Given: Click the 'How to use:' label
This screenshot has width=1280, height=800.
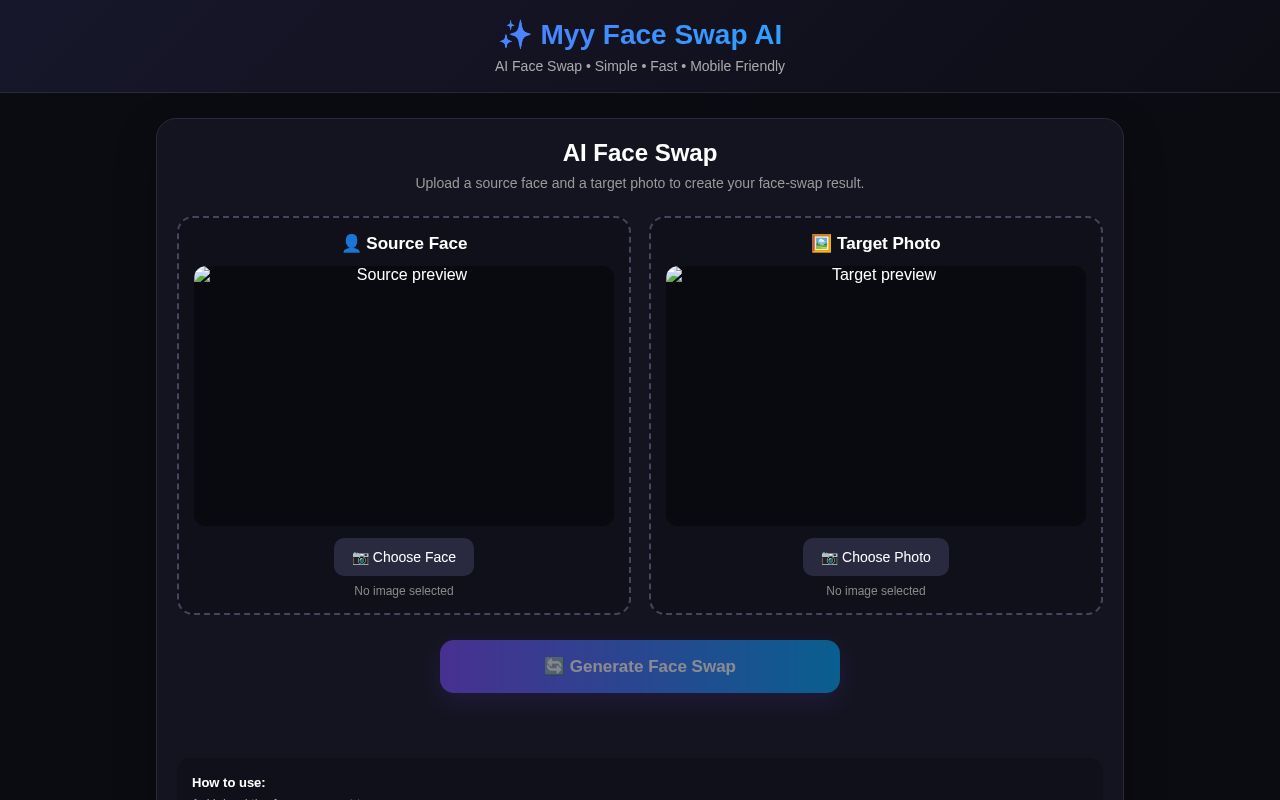Looking at the screenshot, I should 229,782.
